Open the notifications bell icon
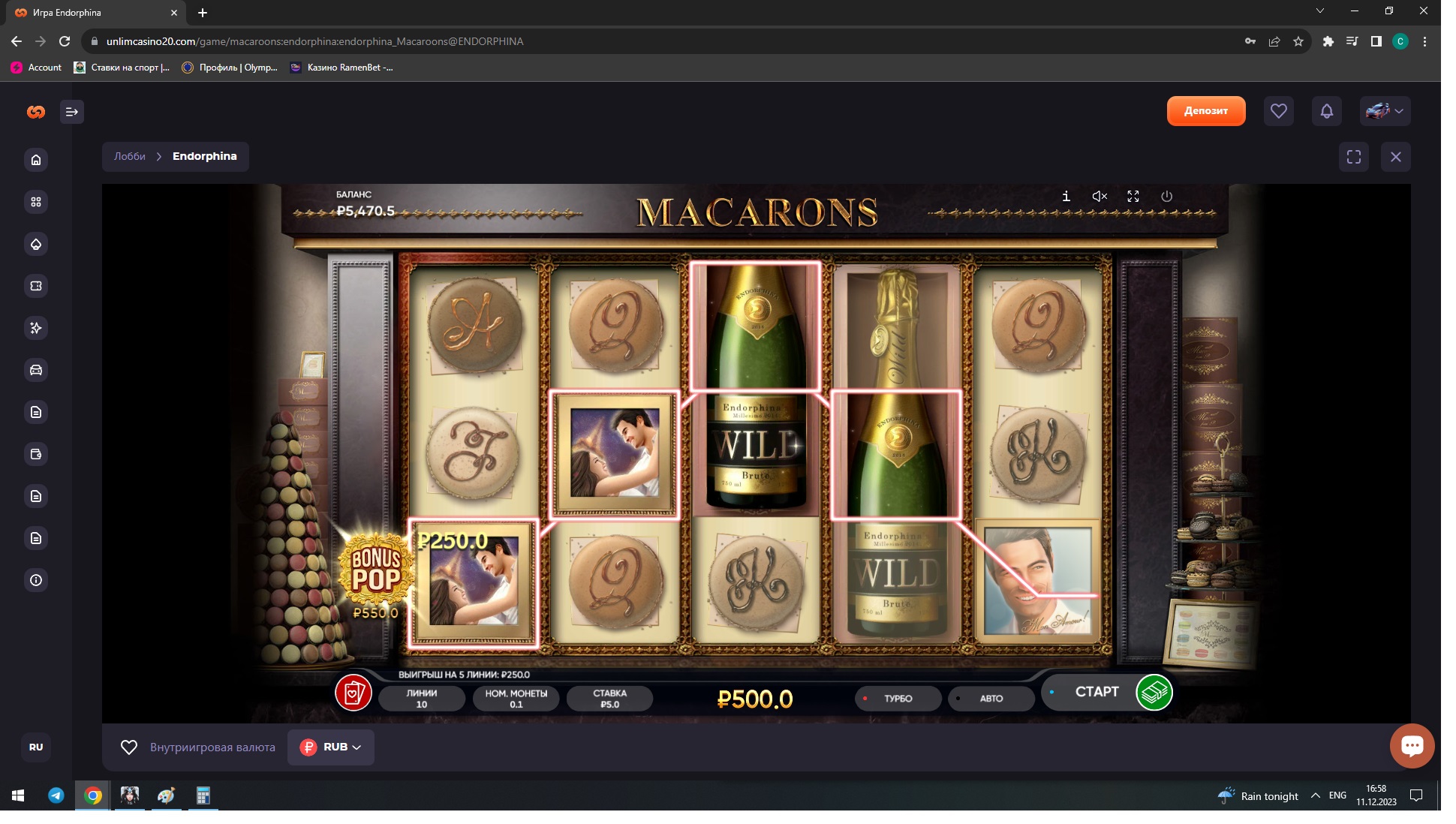The image size is (1456, 824). tap(1326, 111)
